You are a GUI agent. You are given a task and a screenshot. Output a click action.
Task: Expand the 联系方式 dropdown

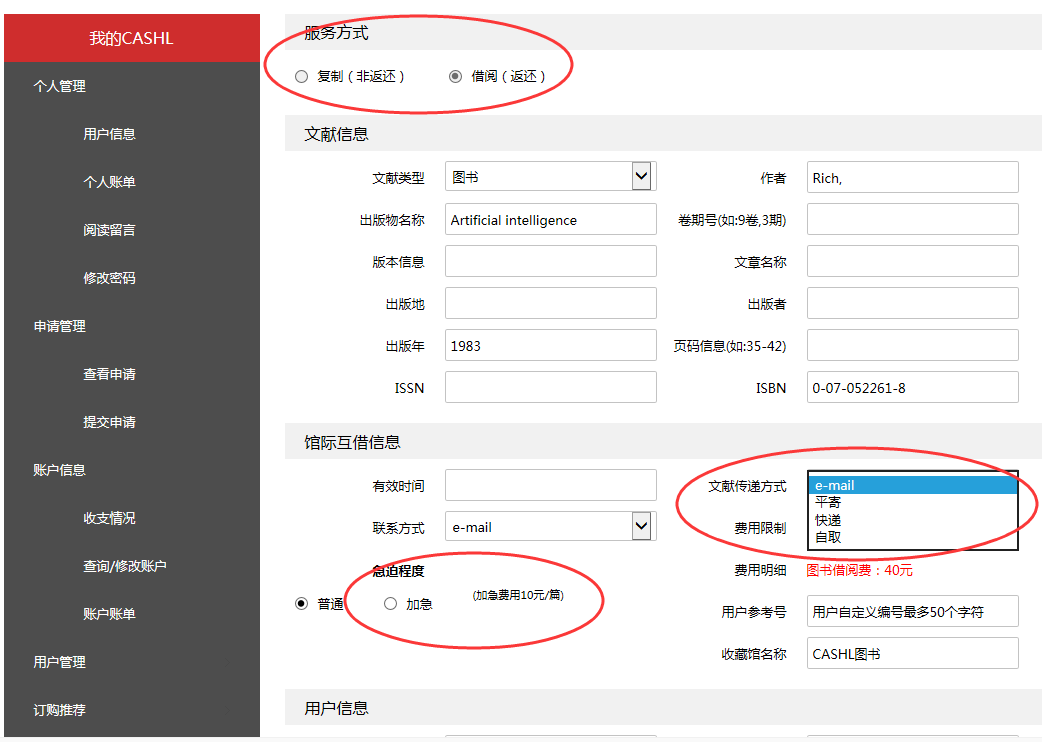pyautogui.click(x=642, y=527)
